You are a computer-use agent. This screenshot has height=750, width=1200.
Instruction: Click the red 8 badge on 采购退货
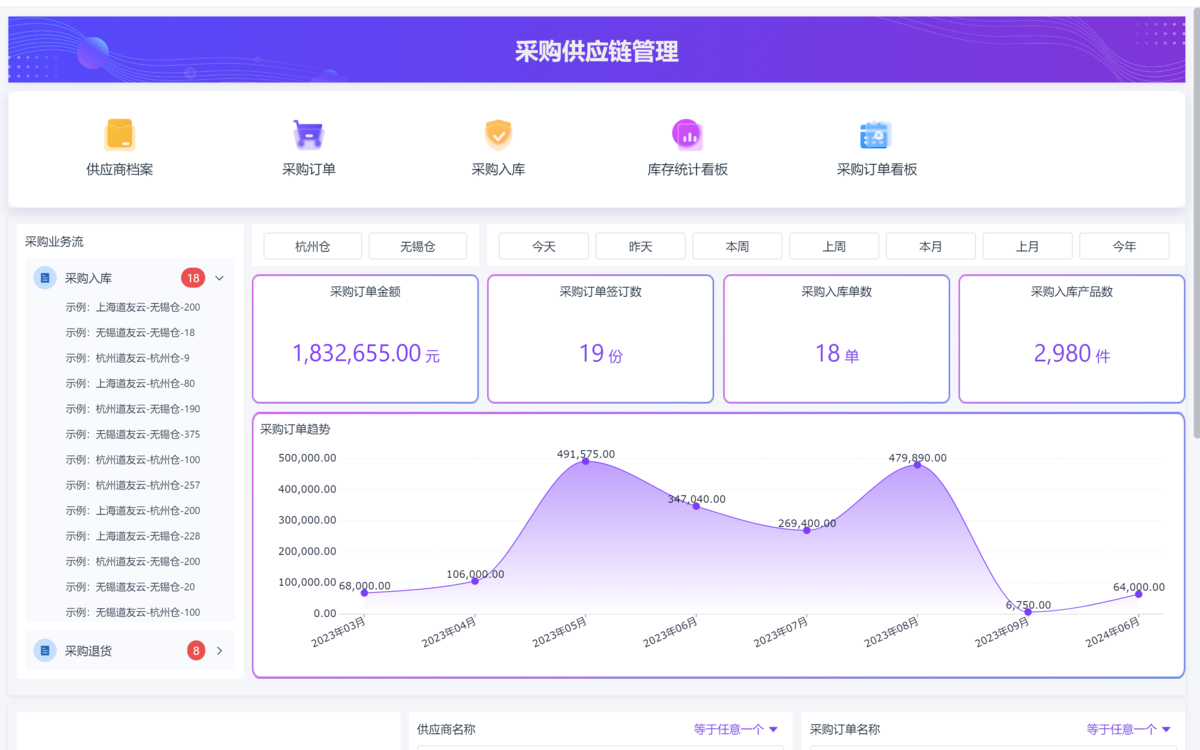click(x=196, y=651)
